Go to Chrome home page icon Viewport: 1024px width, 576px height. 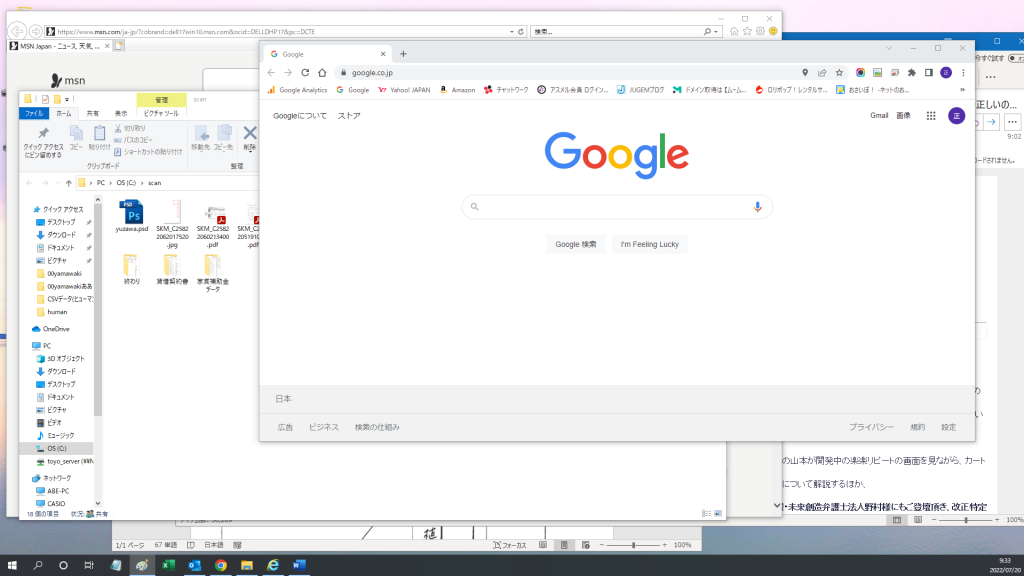(322, 72)
